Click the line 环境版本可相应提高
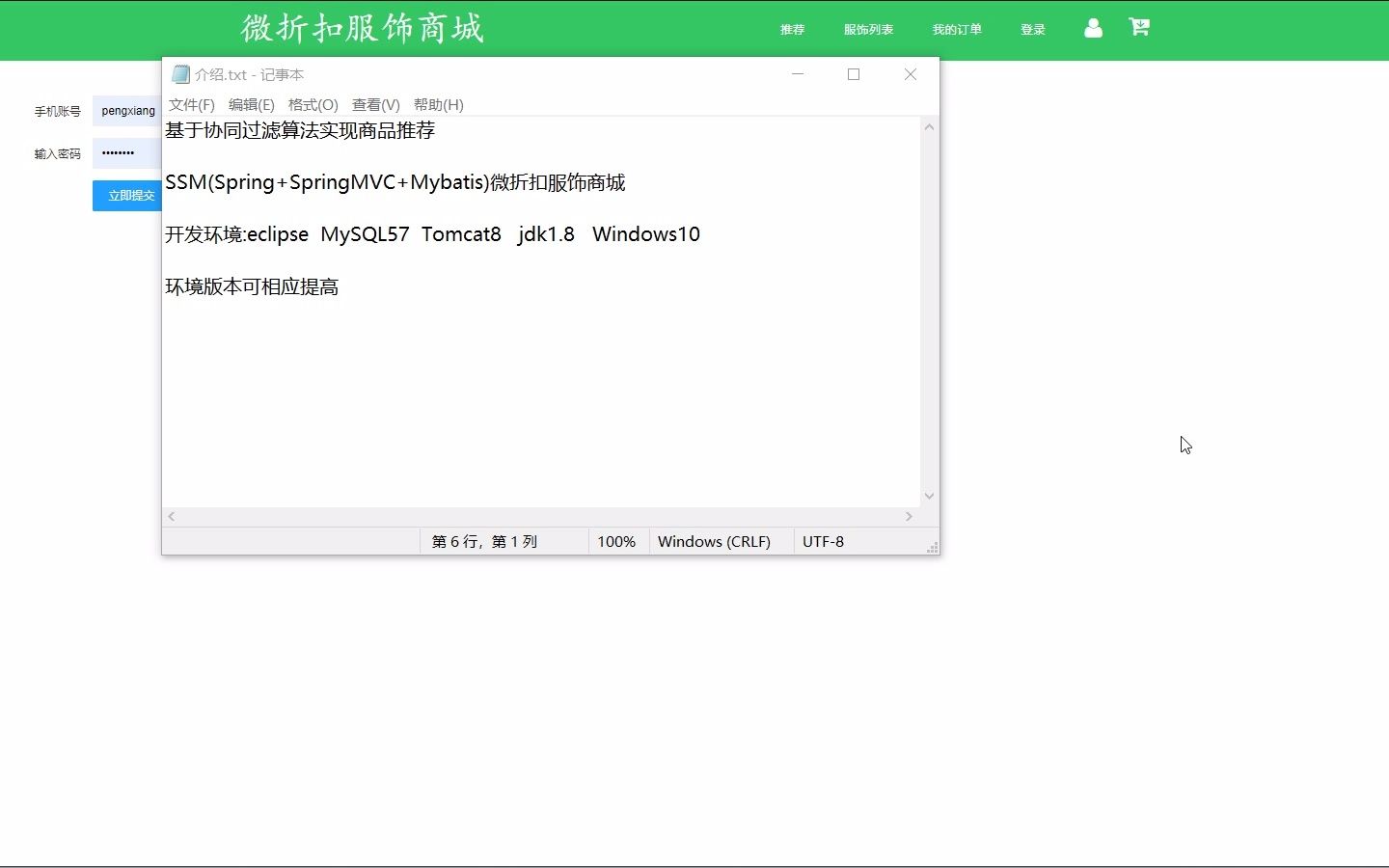The width and height of the screenshot is (1389, 868). [252, 286]
